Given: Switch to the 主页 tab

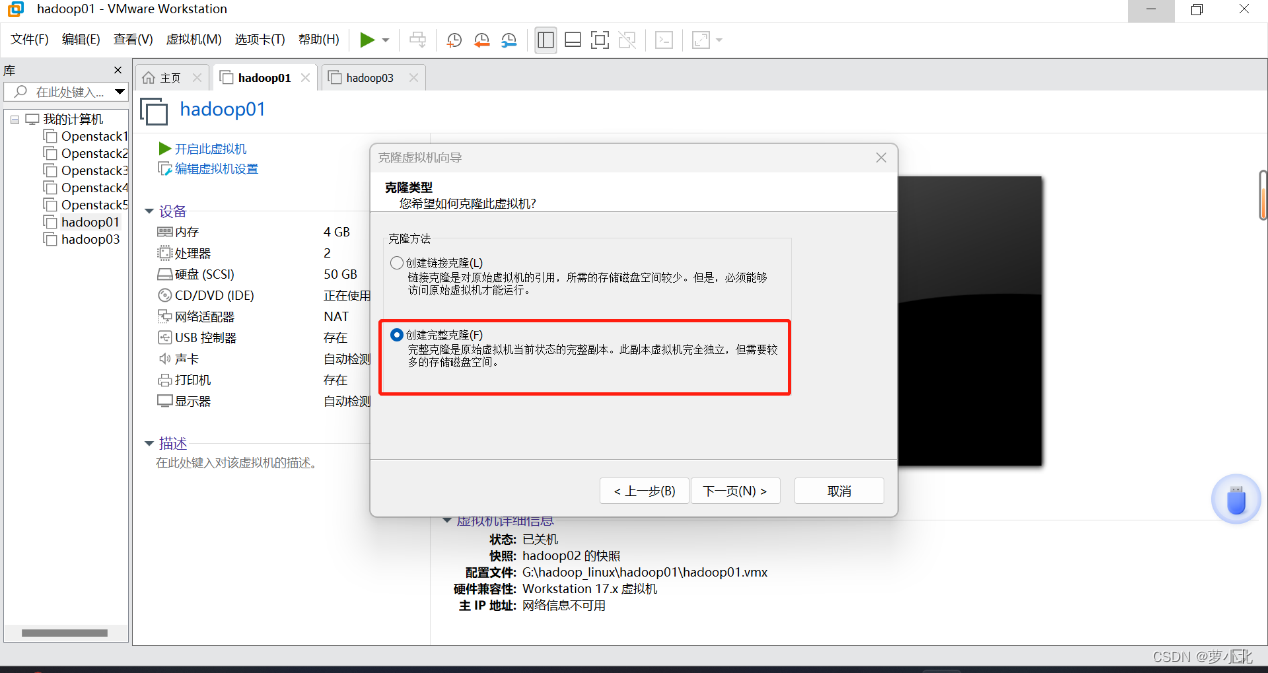Looking at the screenshot, I should point(170,78).
